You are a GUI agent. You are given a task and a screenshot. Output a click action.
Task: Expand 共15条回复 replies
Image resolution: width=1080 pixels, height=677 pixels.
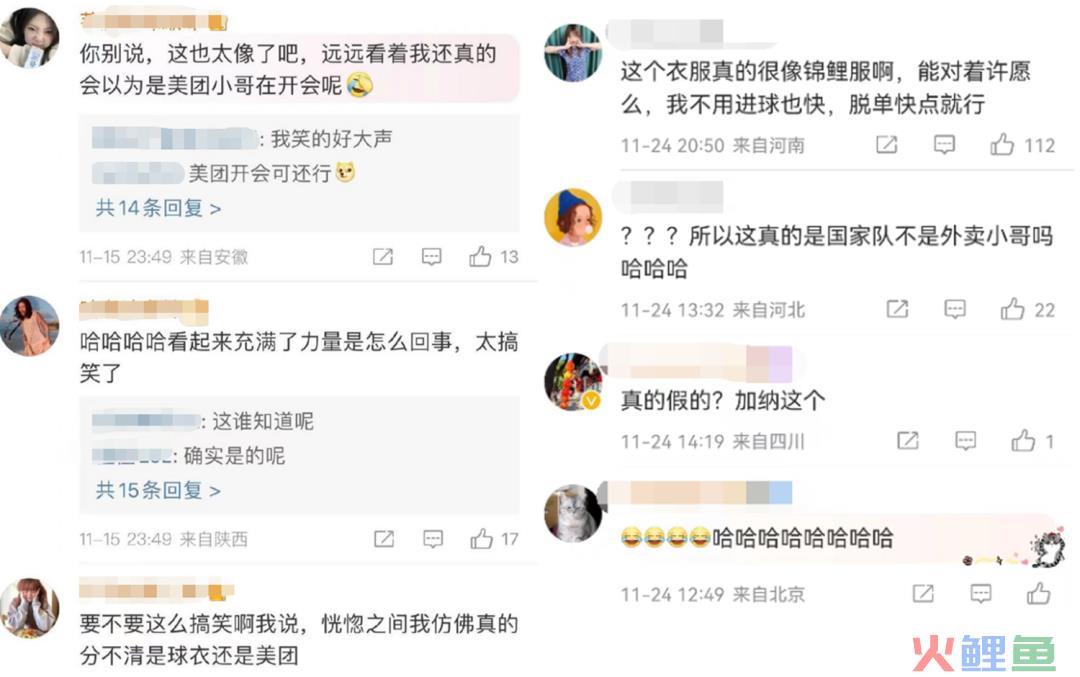pos(158,490)
